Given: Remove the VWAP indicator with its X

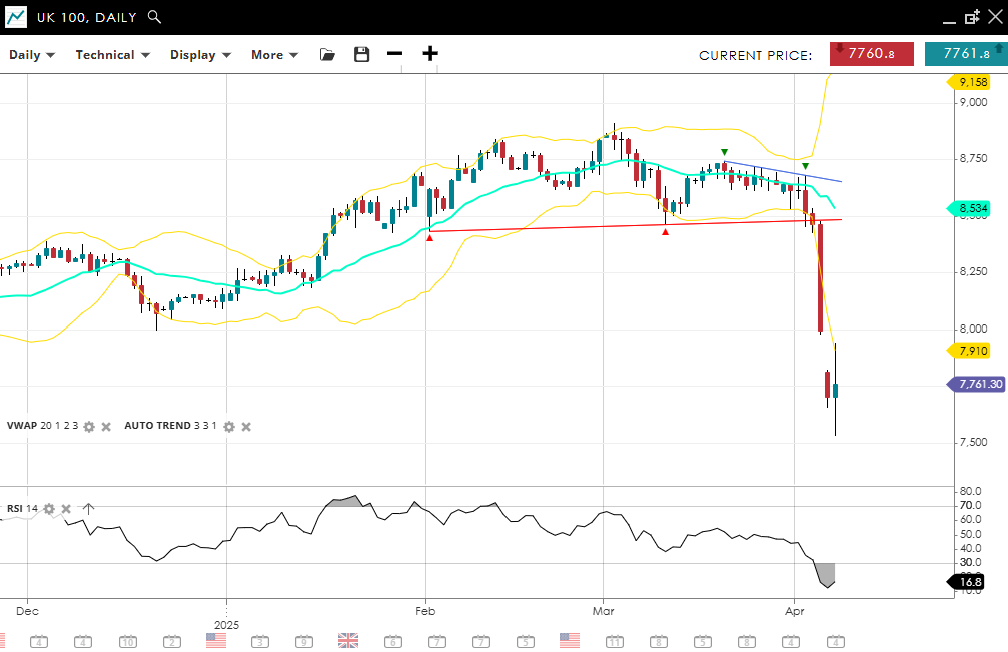Looking at the screenshot, I should click(106, 426).
